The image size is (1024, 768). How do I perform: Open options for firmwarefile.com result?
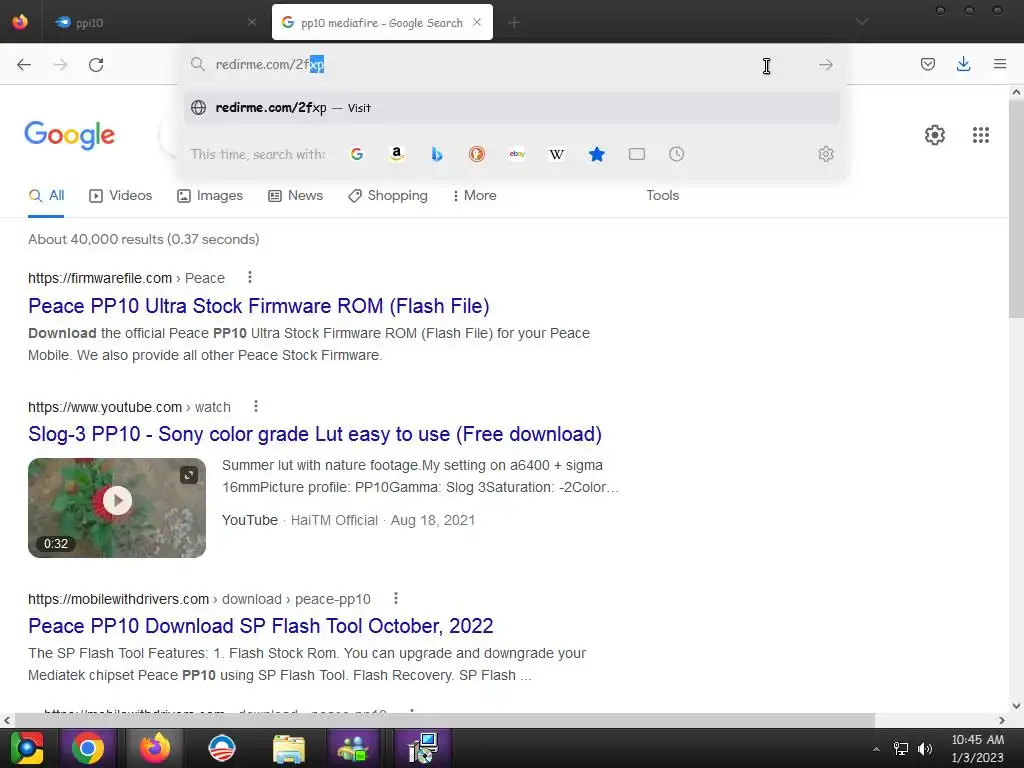click(249, 278)
